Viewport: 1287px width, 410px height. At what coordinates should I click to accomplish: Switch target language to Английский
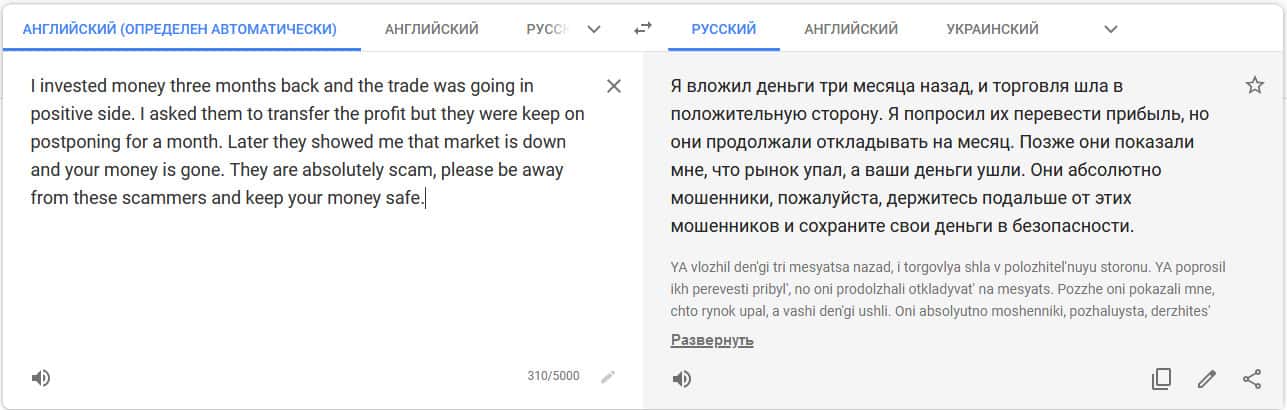851,29
